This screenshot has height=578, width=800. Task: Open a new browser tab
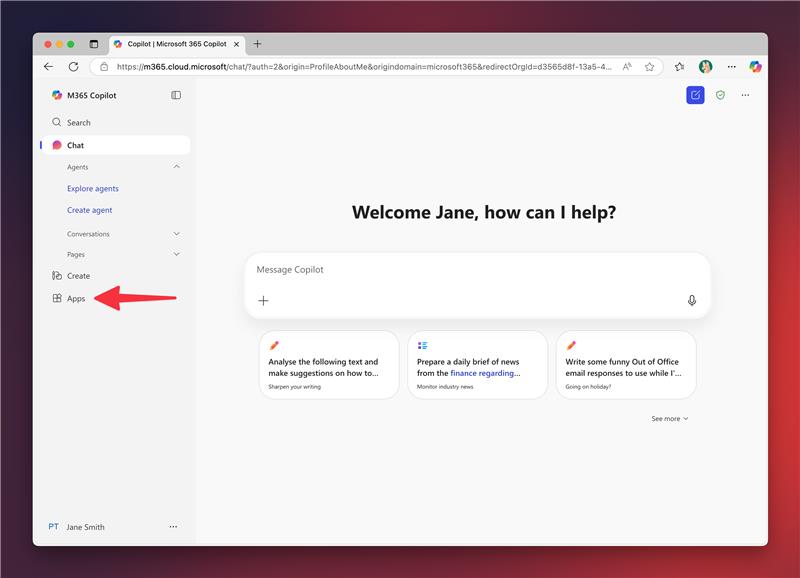click(258, 44)
